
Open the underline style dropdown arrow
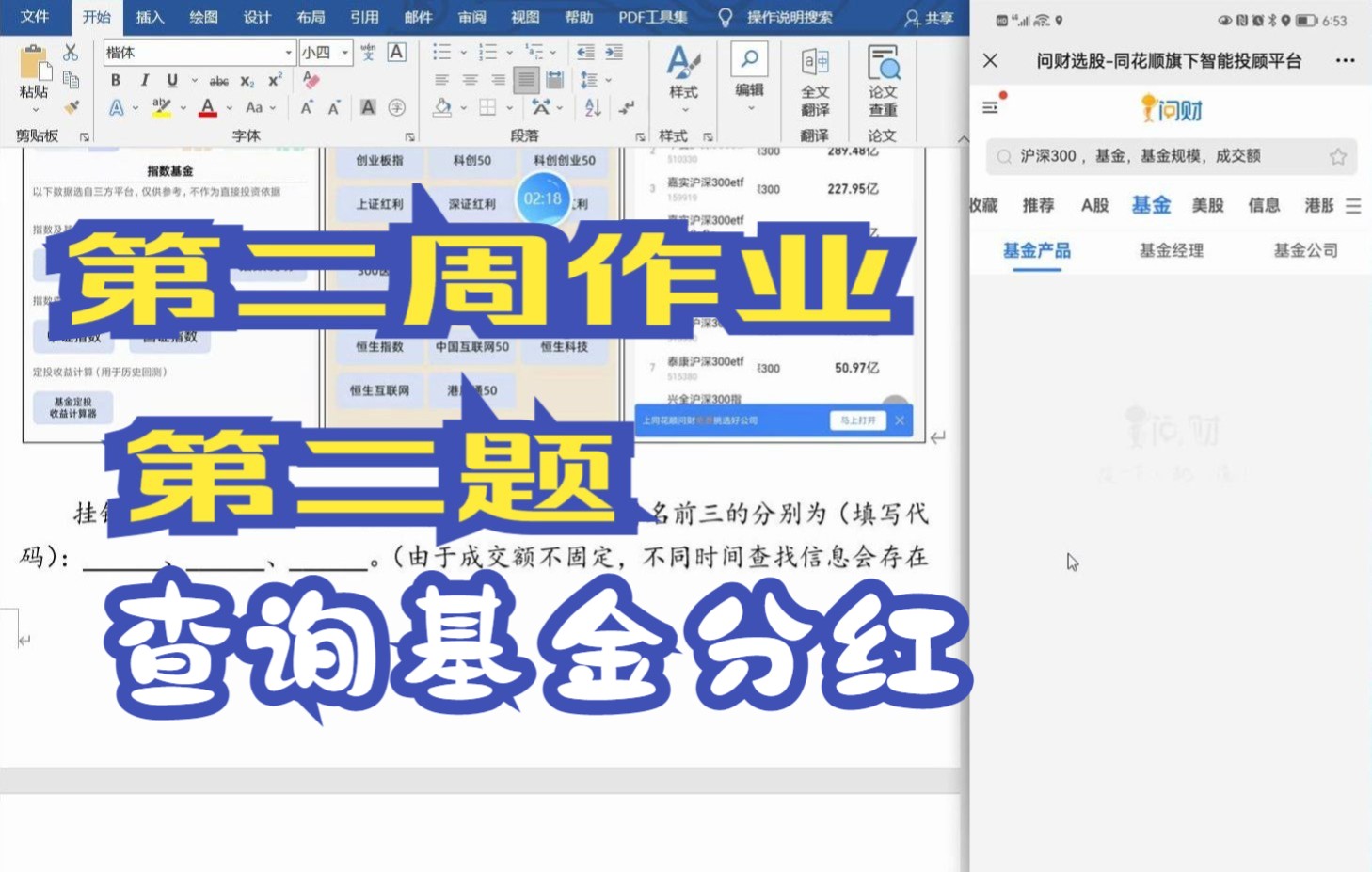pos(194,81)
